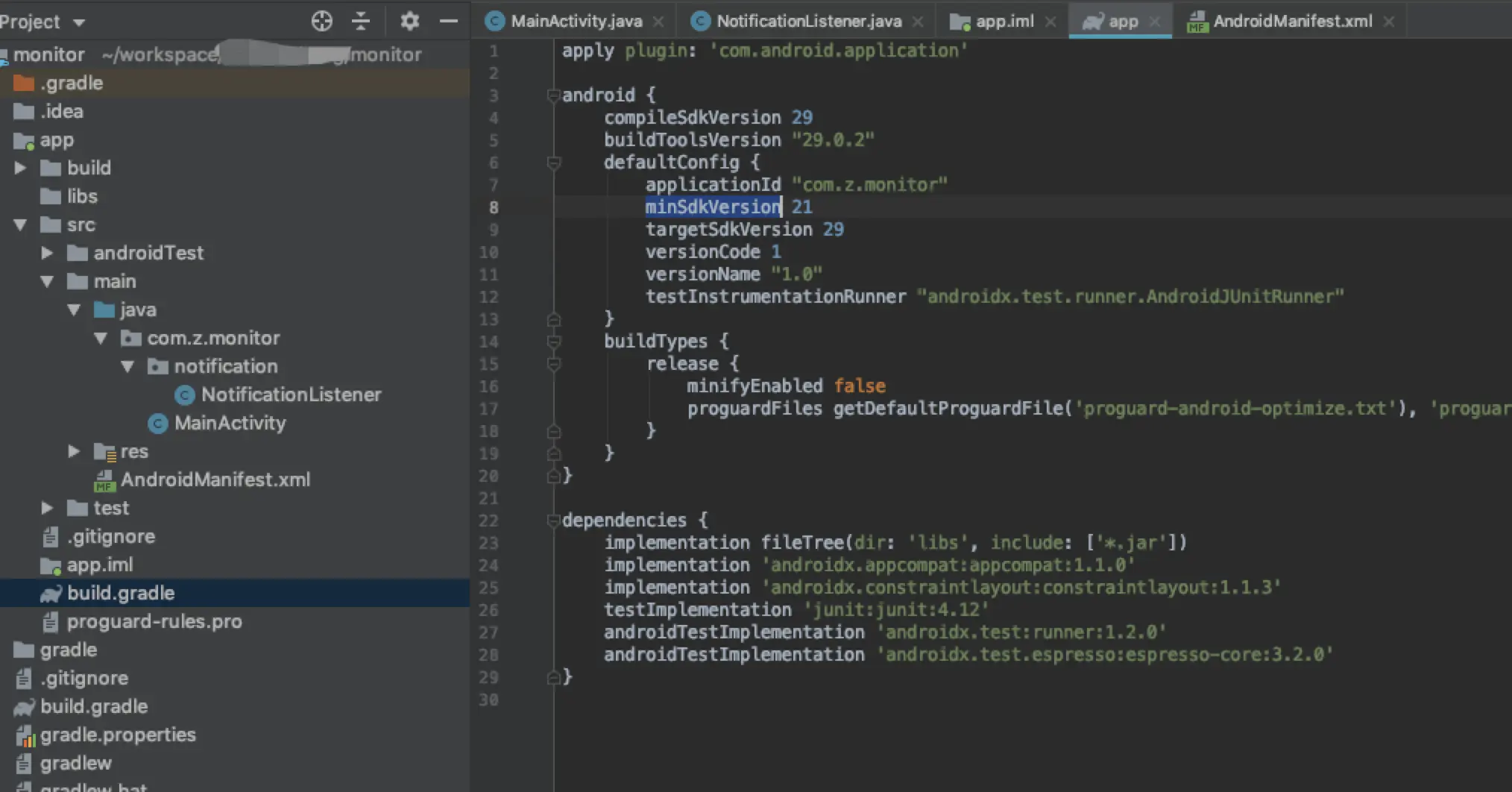Click line number 30 in gutter
This screenshot has height=792, width=1512.
coord(488,700)
